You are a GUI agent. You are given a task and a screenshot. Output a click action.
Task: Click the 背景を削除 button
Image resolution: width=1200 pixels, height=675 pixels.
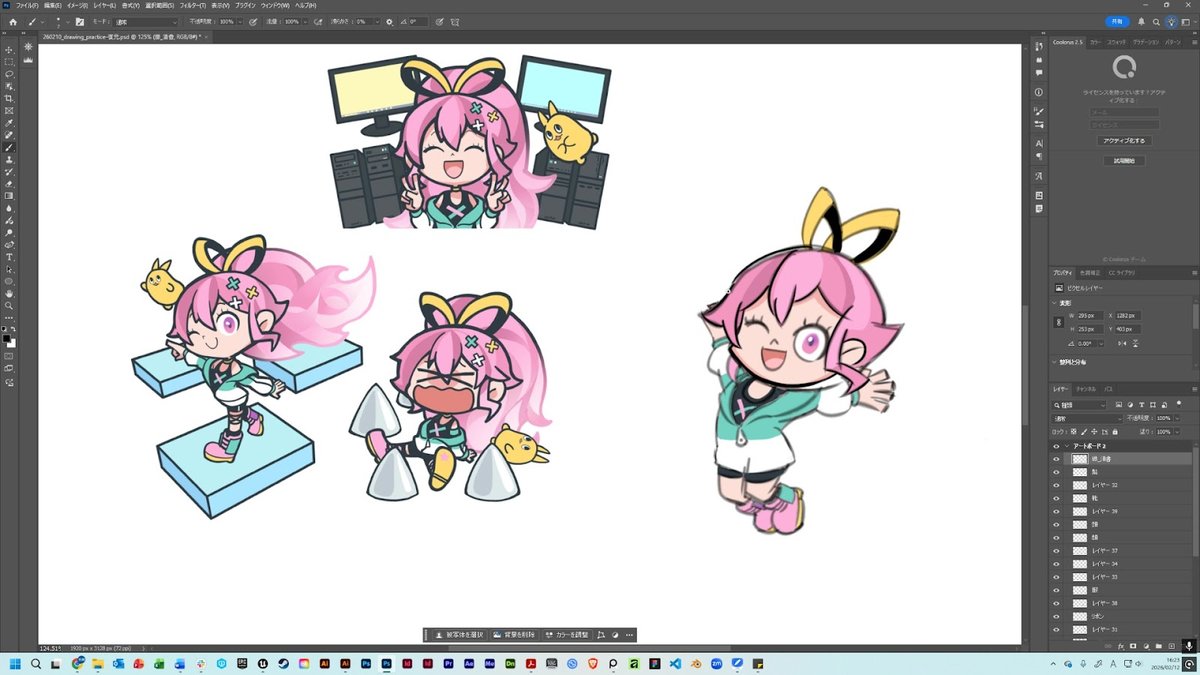point(514,634)
